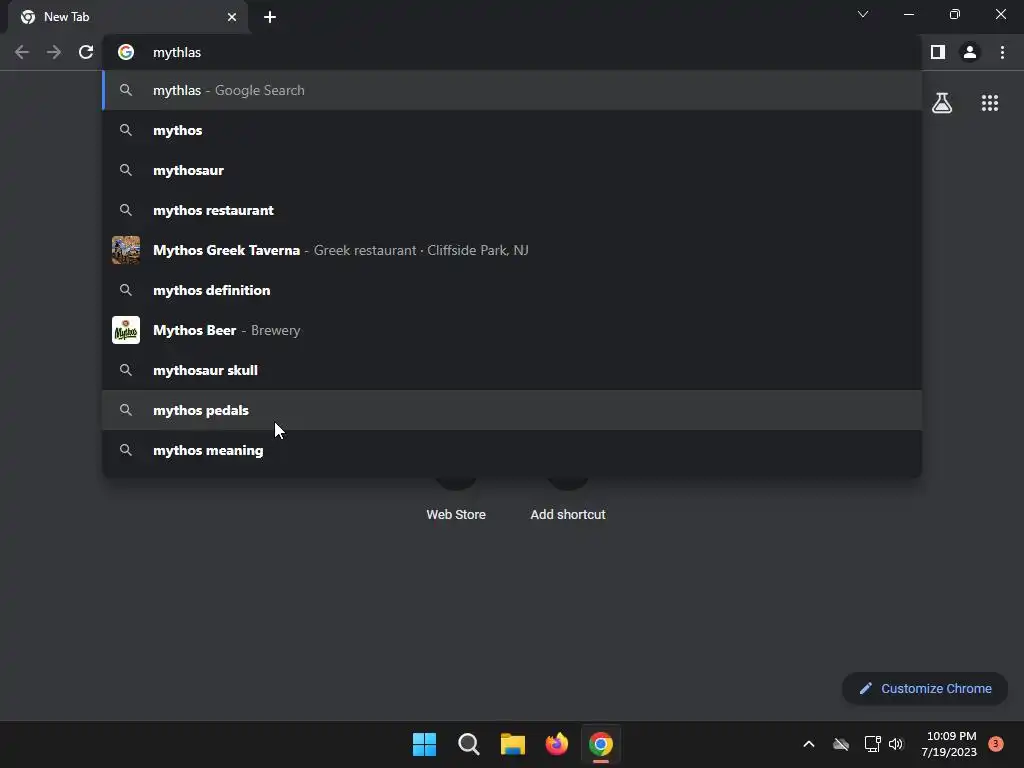This screenshot has height=768, width=1024.
Task: Select the New Tab tab
Action: [x=127, y=17]
